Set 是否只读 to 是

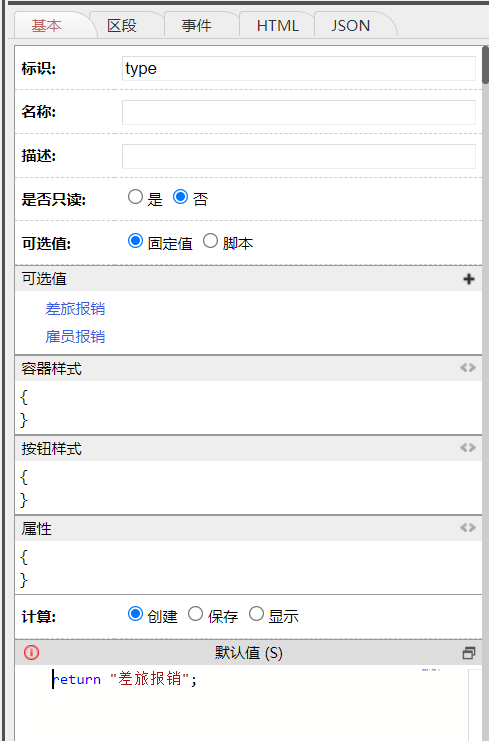(135, 197)
